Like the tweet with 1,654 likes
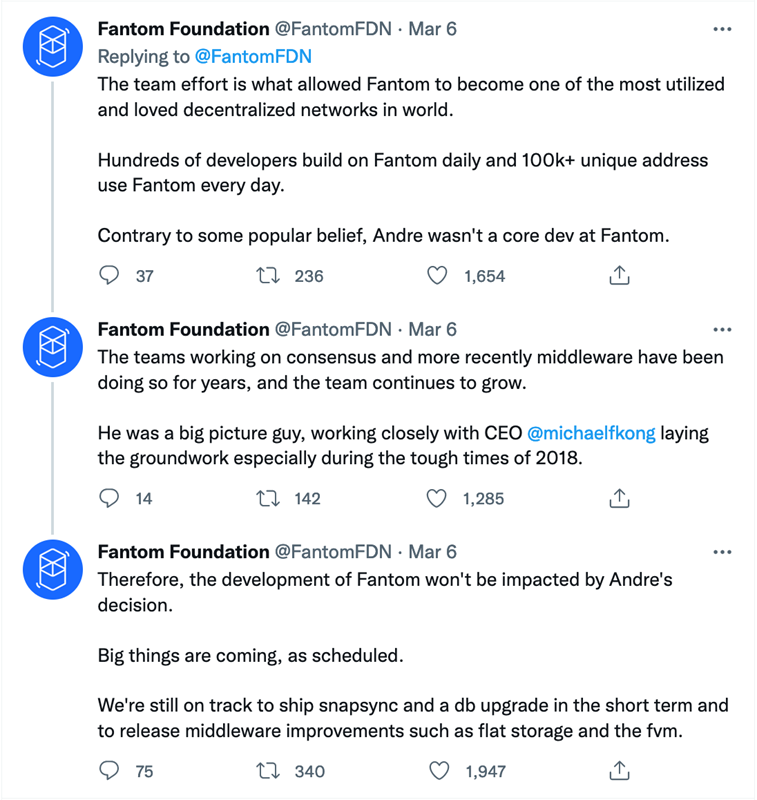The image size is (757, 800). [437, 276]
